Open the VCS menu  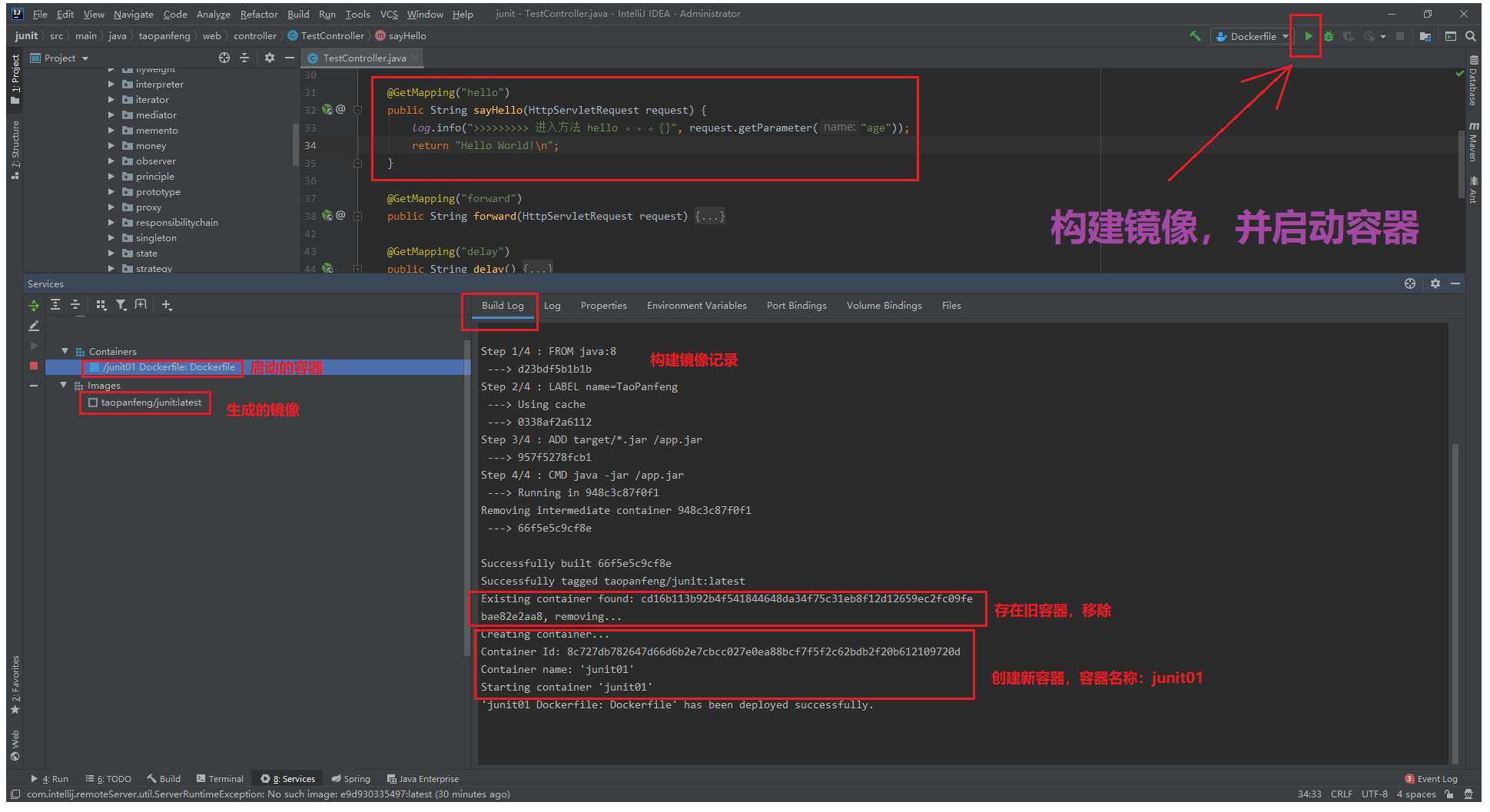point(389,15)
